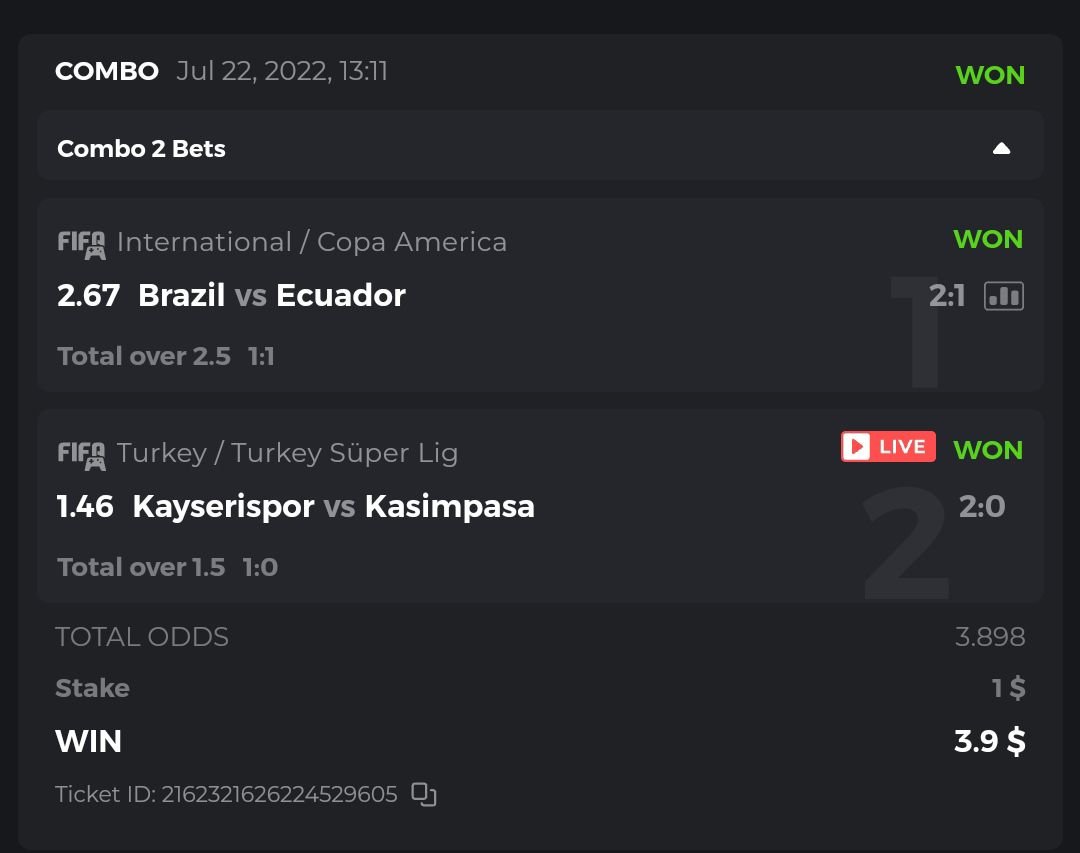Select International / Copa America league label
1080x853 pixels.
pos(311,242)
